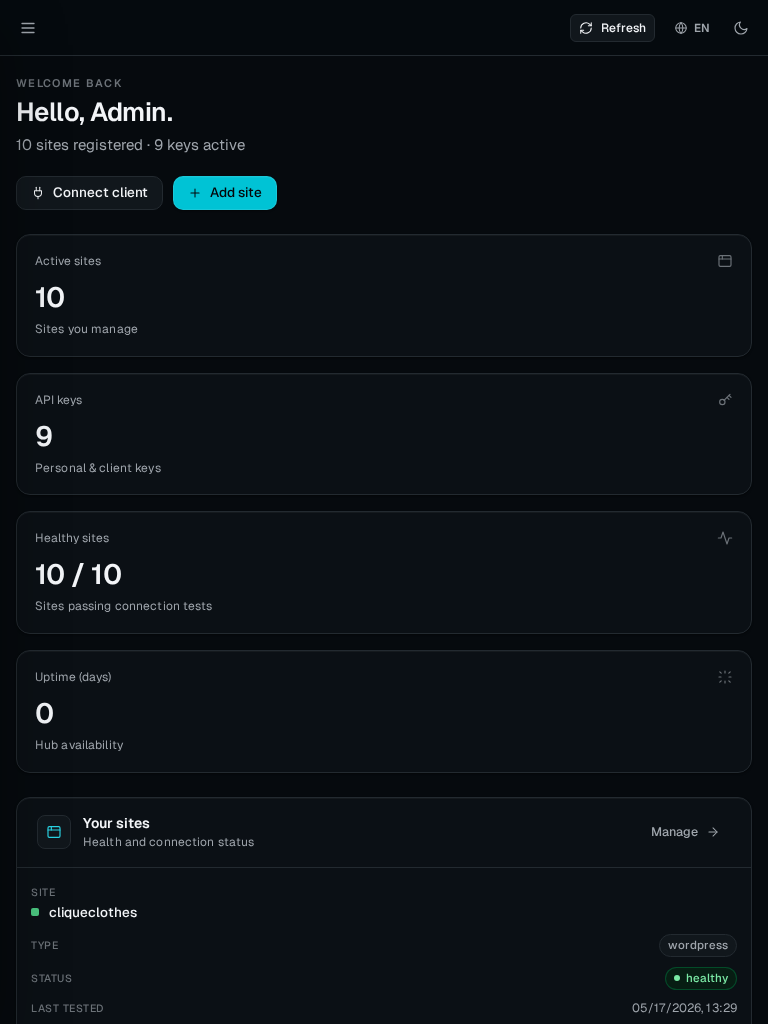The height and width of the screenshot is (1024, 768).
Task: Click the Refresh button
Action: 612,28
